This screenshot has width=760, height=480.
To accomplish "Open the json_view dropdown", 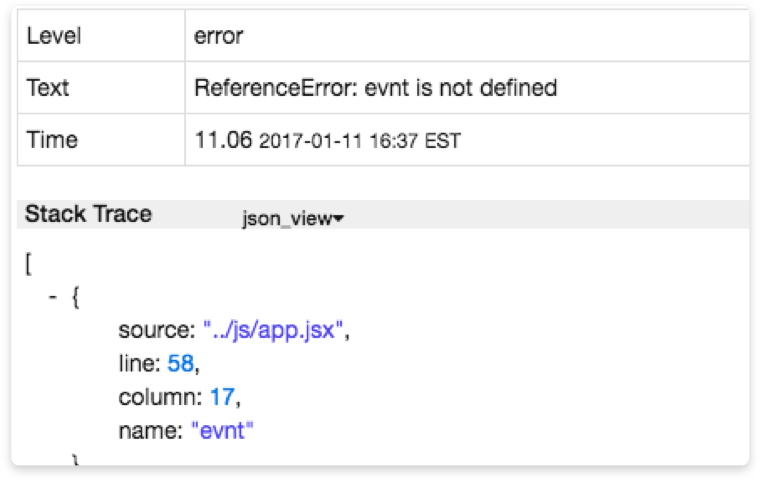I will [x=293, y=219].
